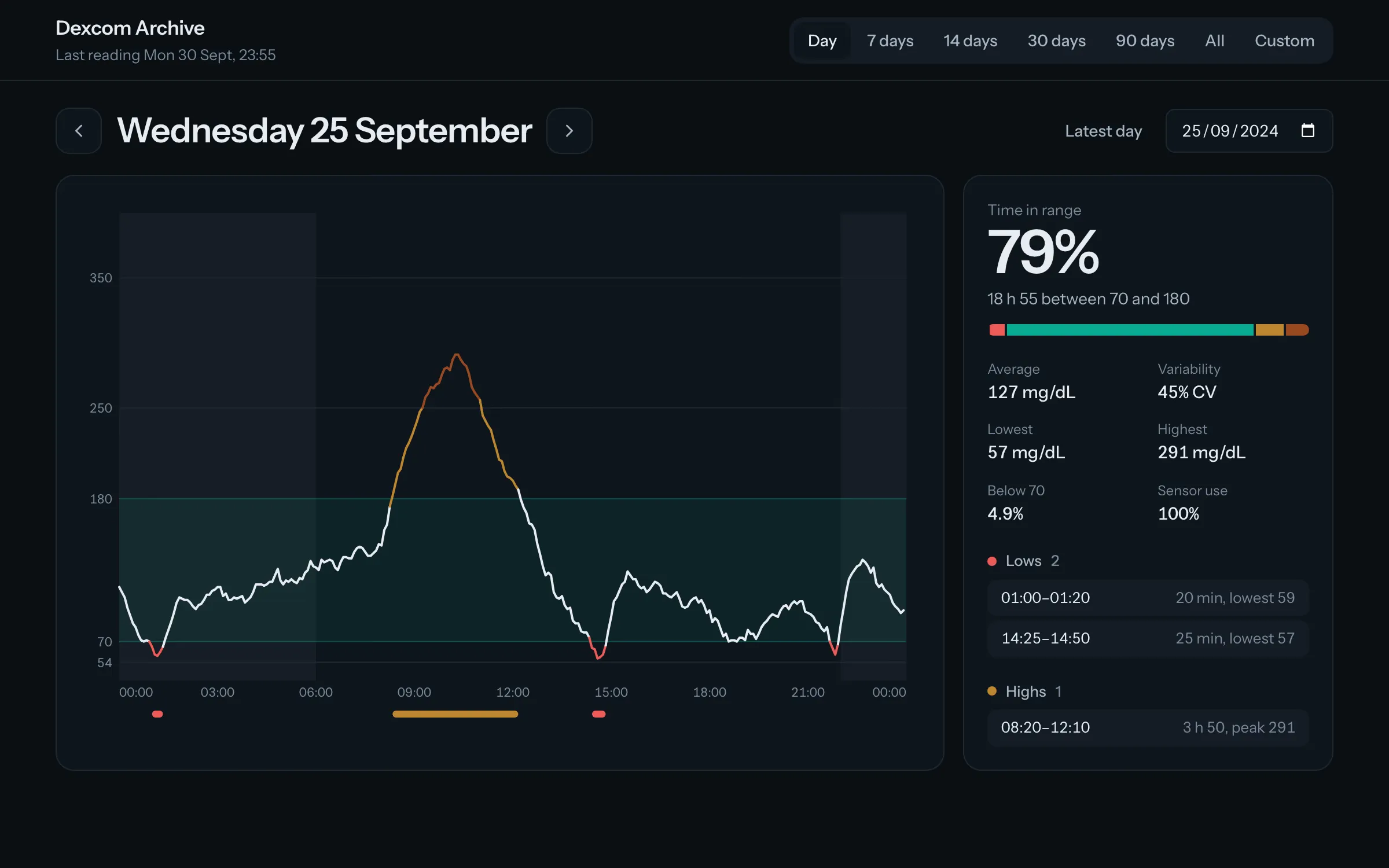1389x868 pixels.
Task: Click the red low marker near 15:00
Action: pos(598,714)
